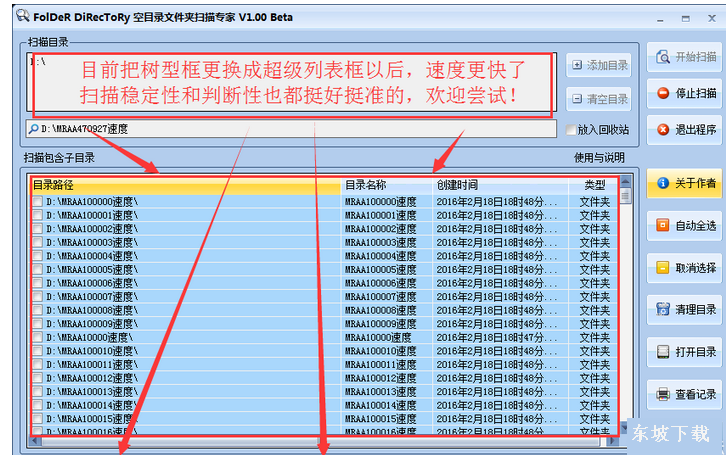Click the name cell MRAA100014速度

tap(381, 405)
